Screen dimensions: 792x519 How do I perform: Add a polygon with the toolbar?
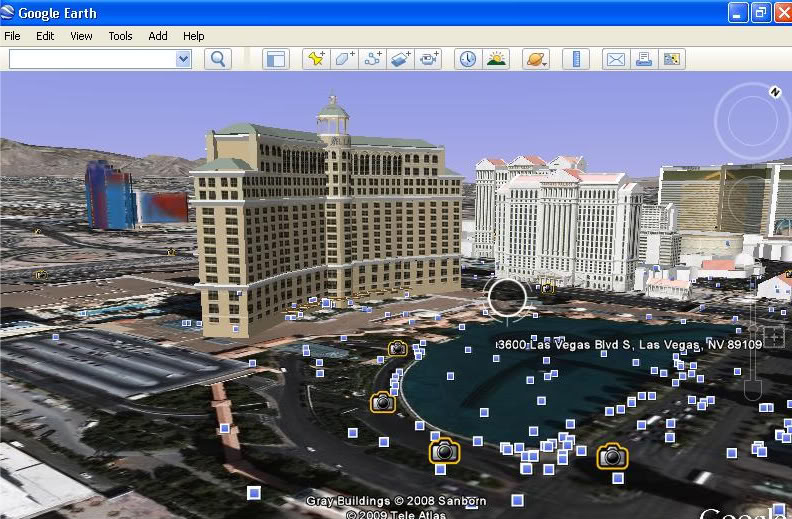[x=345, y=59]
